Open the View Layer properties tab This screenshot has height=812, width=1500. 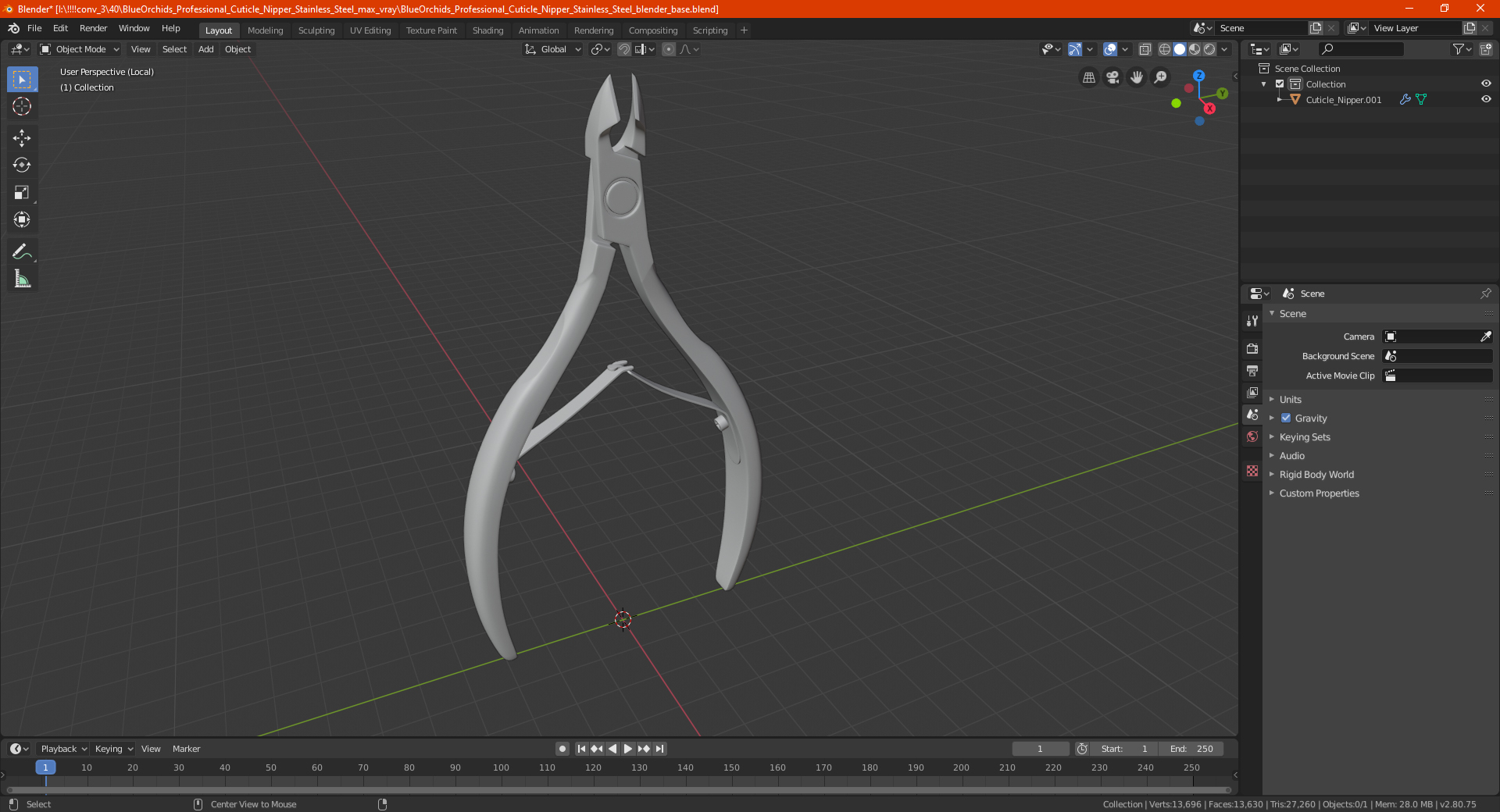(1252, 392)
